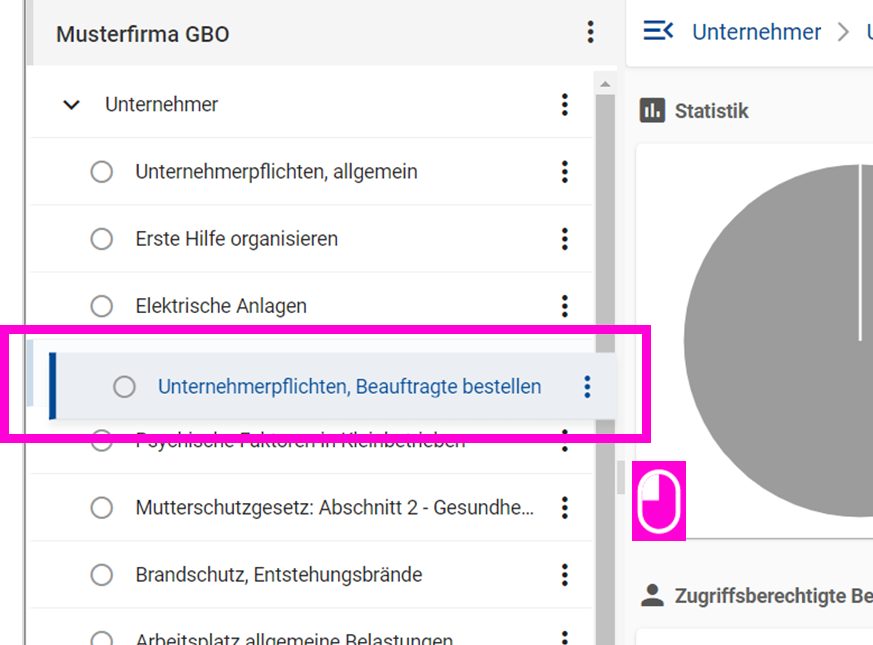Screen dimensions: 873x645
Task: Open three-dot menu for Unternehmerpflichten, allgemein
Action: click(x=565, y=172)
